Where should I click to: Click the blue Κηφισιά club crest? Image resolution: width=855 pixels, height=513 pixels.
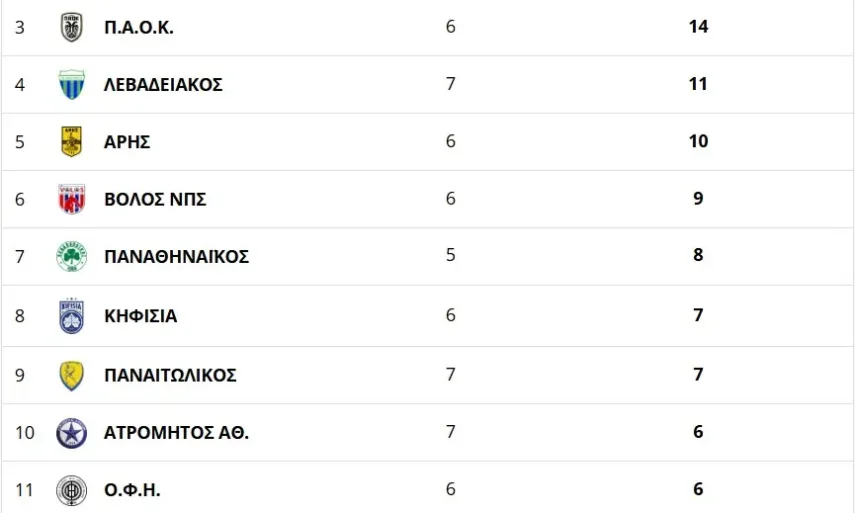[72, 316]
